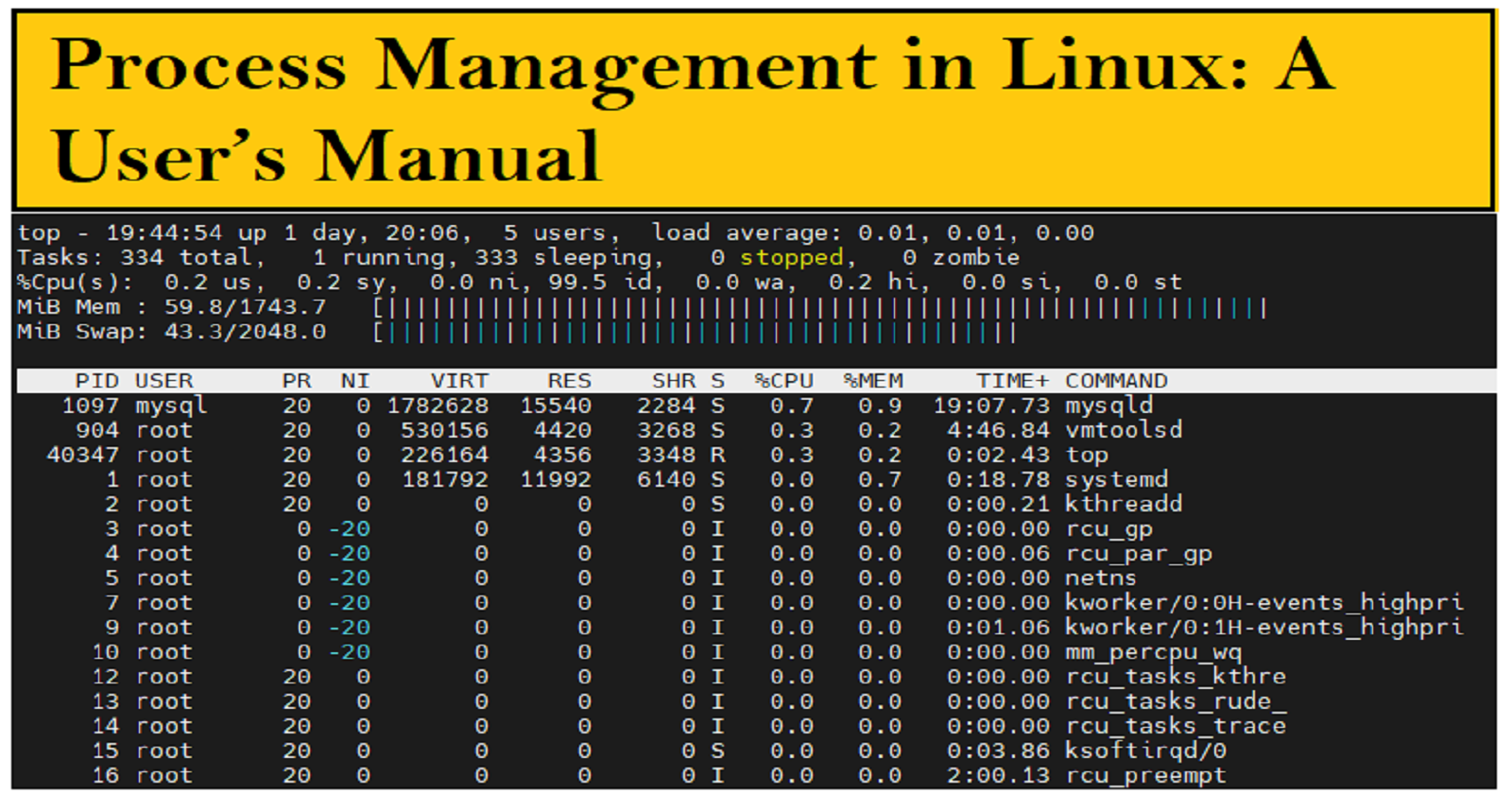Click the RES column header
Screen dimensions: 1512x794
coord(570,381)
